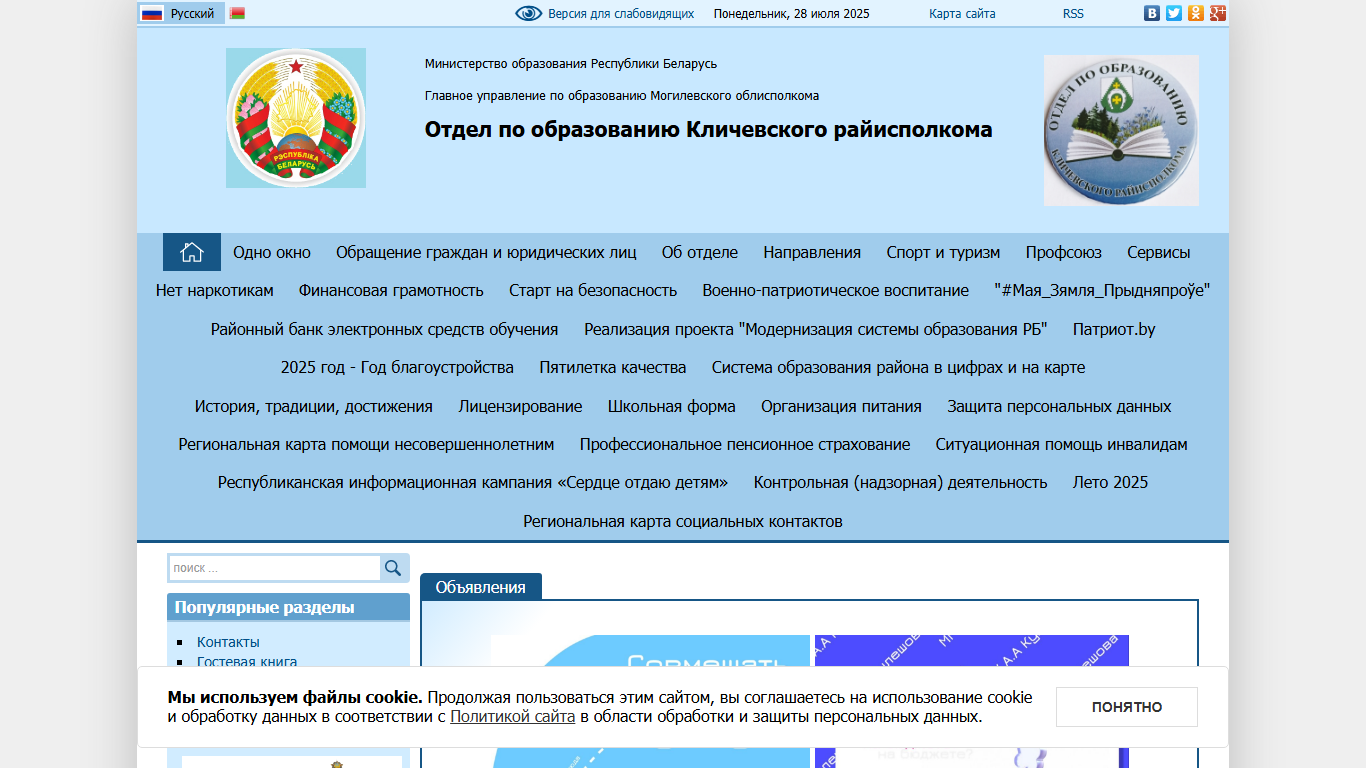Switch to Belarusian with the Belarus flag icon

click(237, 14)
